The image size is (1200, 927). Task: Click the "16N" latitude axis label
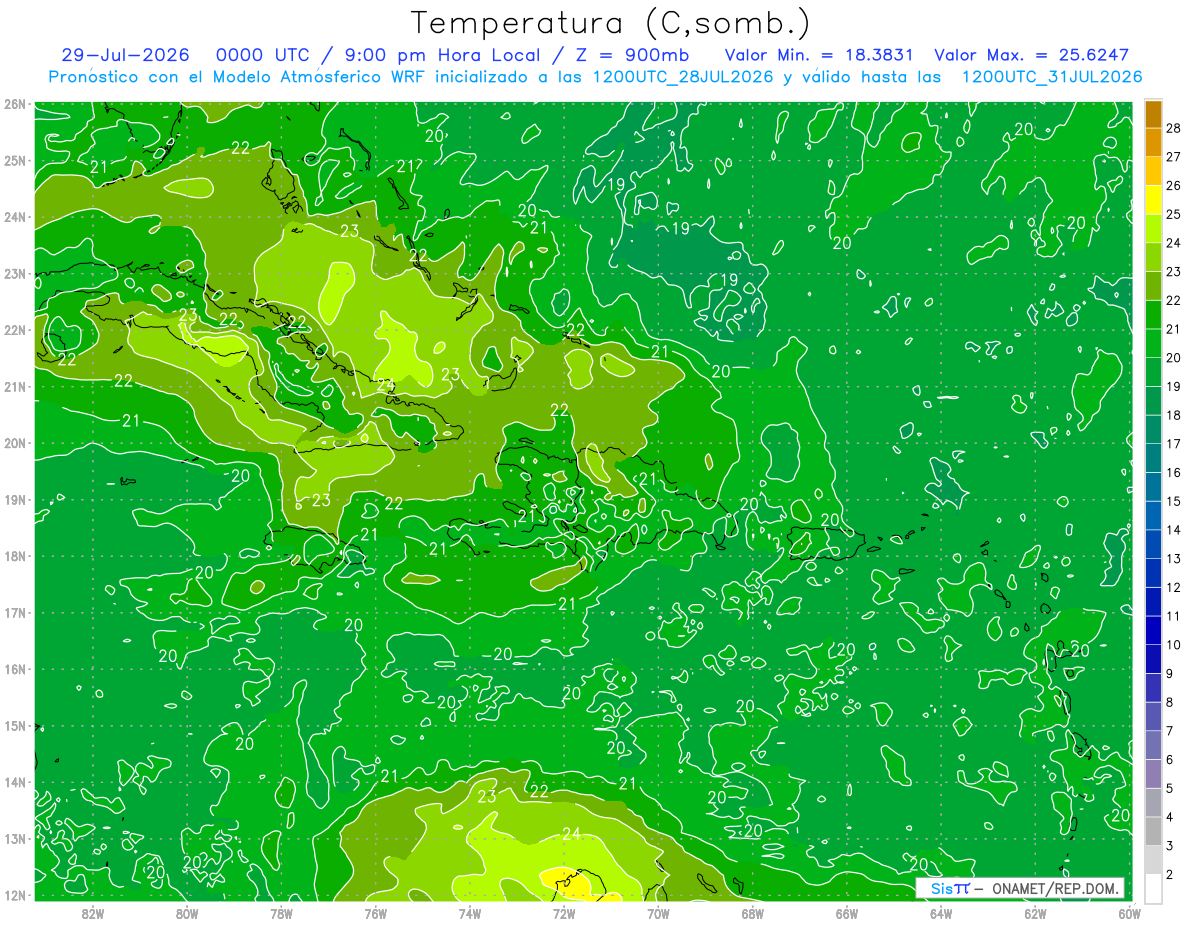(x=15, y=669)
